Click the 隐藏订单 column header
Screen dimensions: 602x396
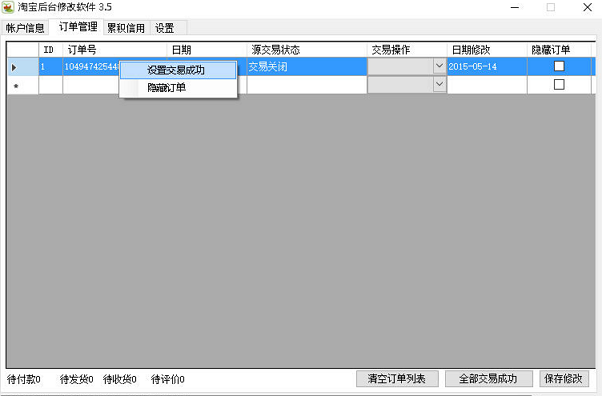pyautogui.click(x=559, y=50)
